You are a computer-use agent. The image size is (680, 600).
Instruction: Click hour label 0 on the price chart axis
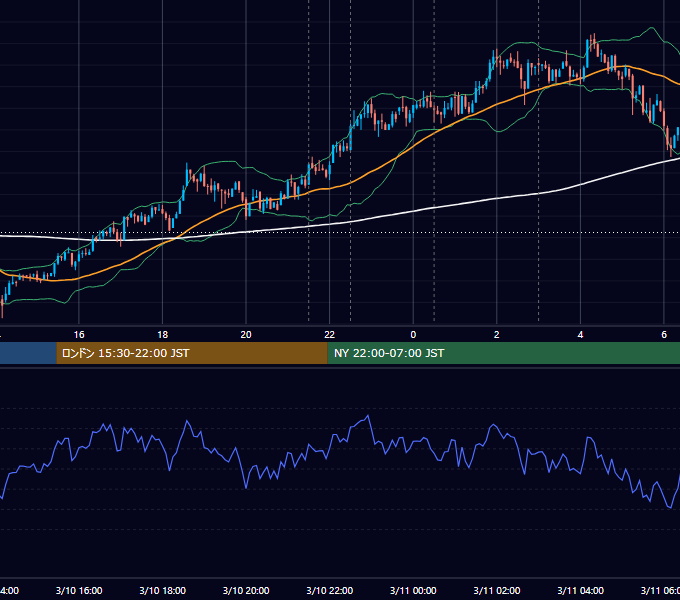tap(413, 335)
